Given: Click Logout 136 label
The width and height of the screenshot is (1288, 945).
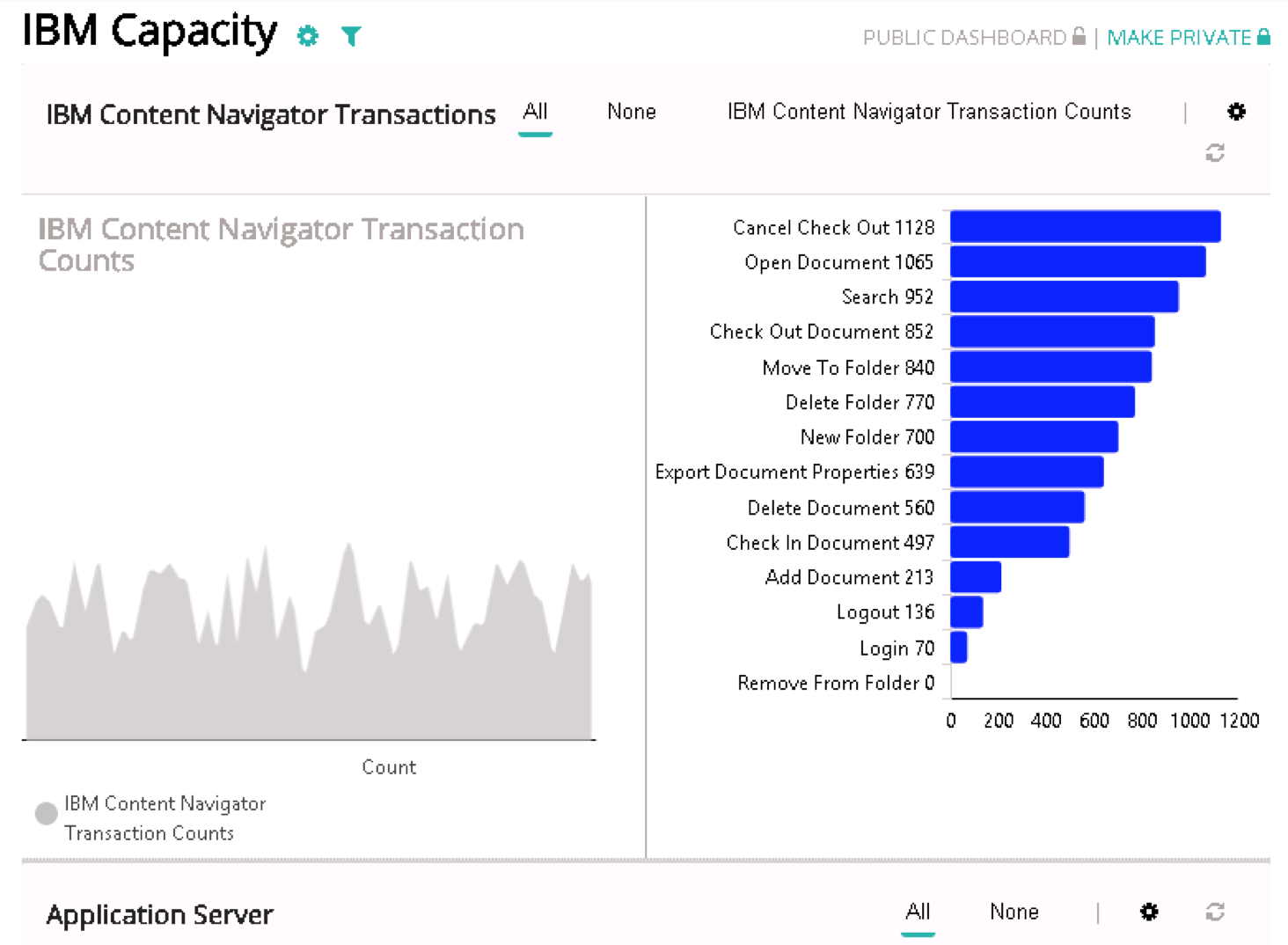Looking at the screenshot, I should pyautogui.click(x=885, y=612).
